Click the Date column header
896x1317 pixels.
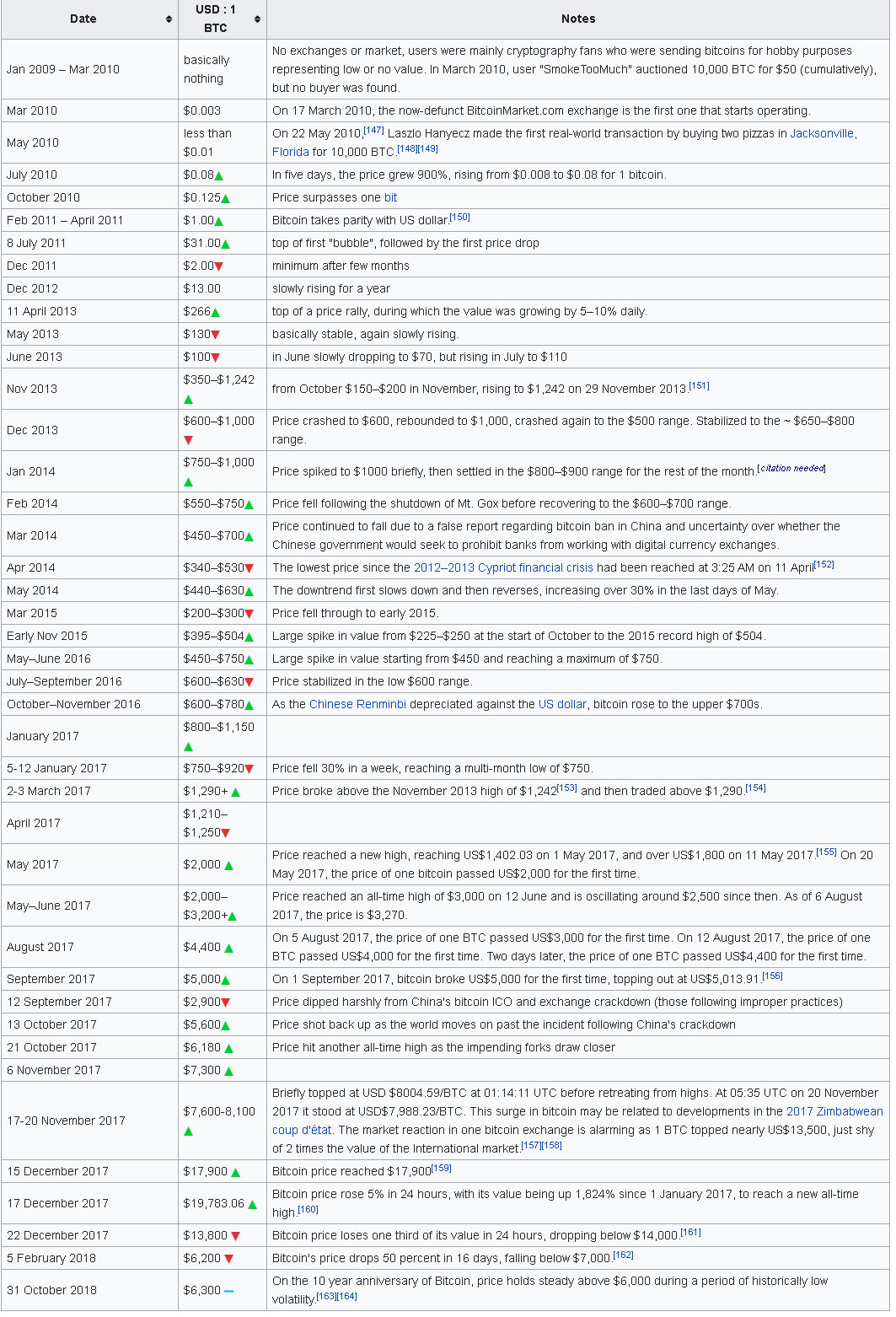pos(90,19)
